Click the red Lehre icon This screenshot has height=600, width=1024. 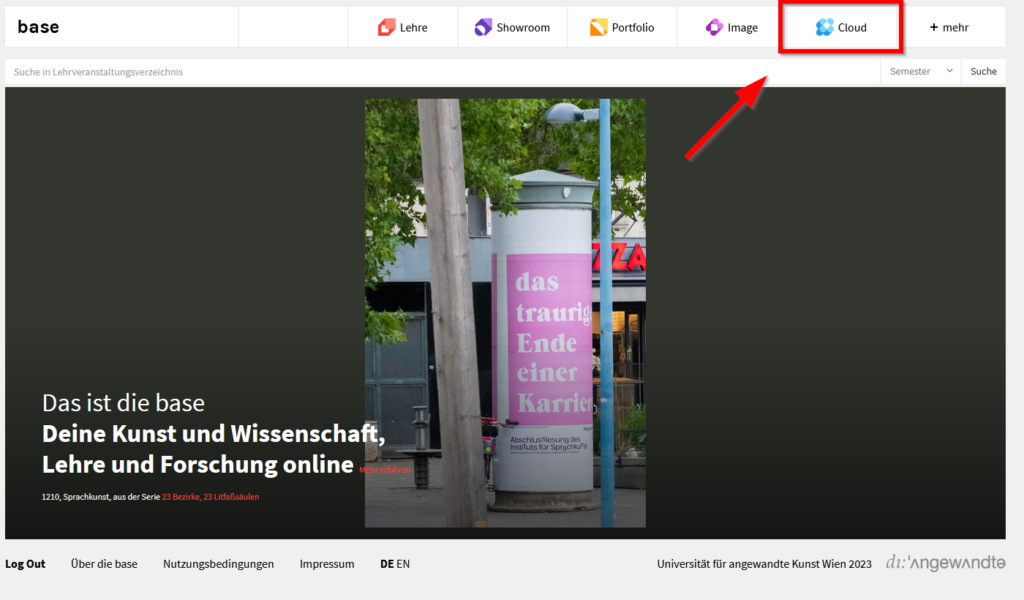pyautogui.click(x=386, y=27)
